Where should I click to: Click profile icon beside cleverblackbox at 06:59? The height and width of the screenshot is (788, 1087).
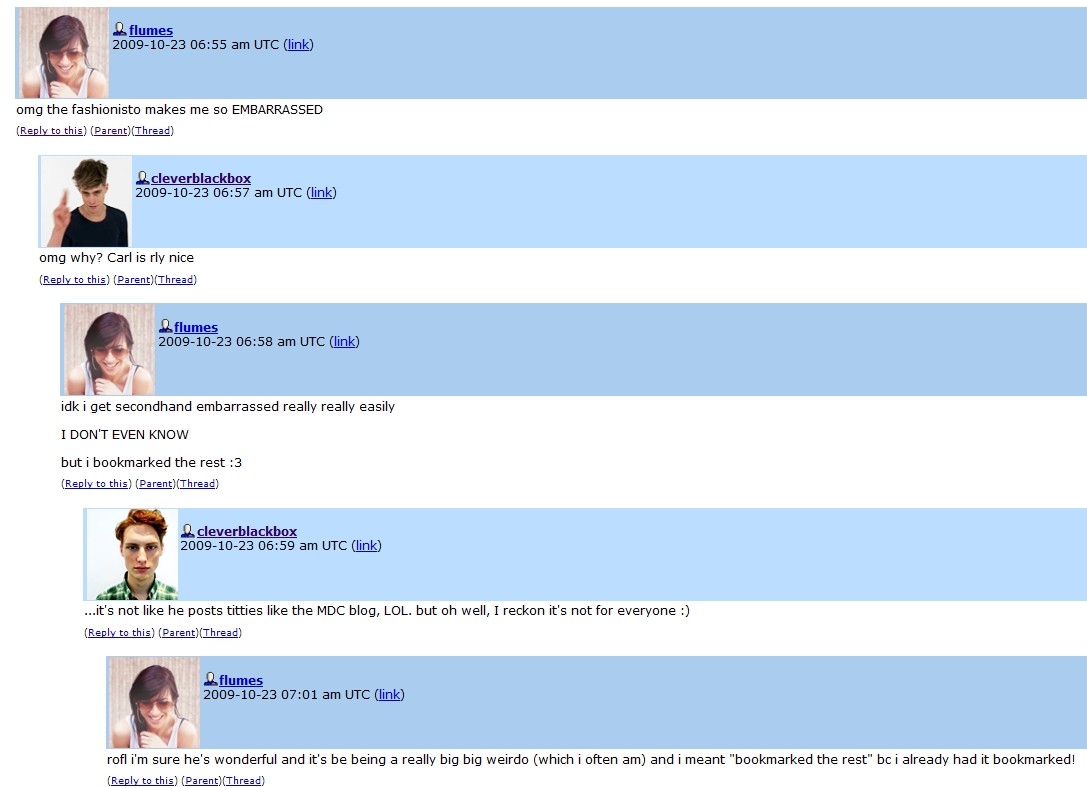pyautogui.click(x=188, y=530)
